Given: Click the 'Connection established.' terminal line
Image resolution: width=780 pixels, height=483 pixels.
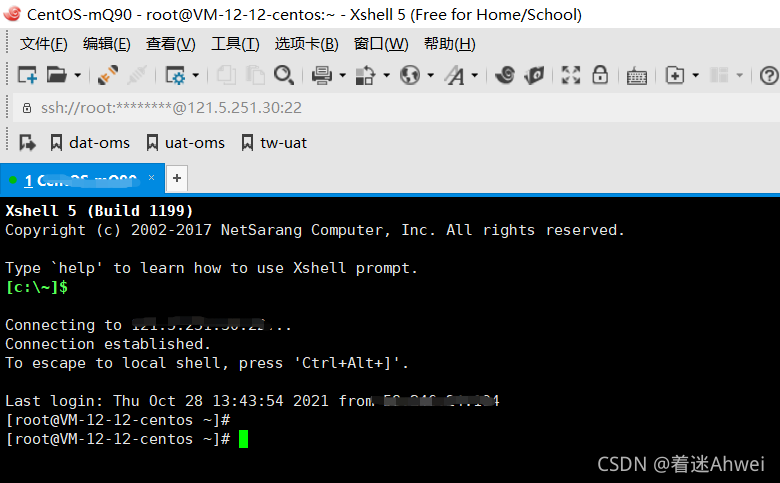Looking at the screenshot, I should [107, 344].
